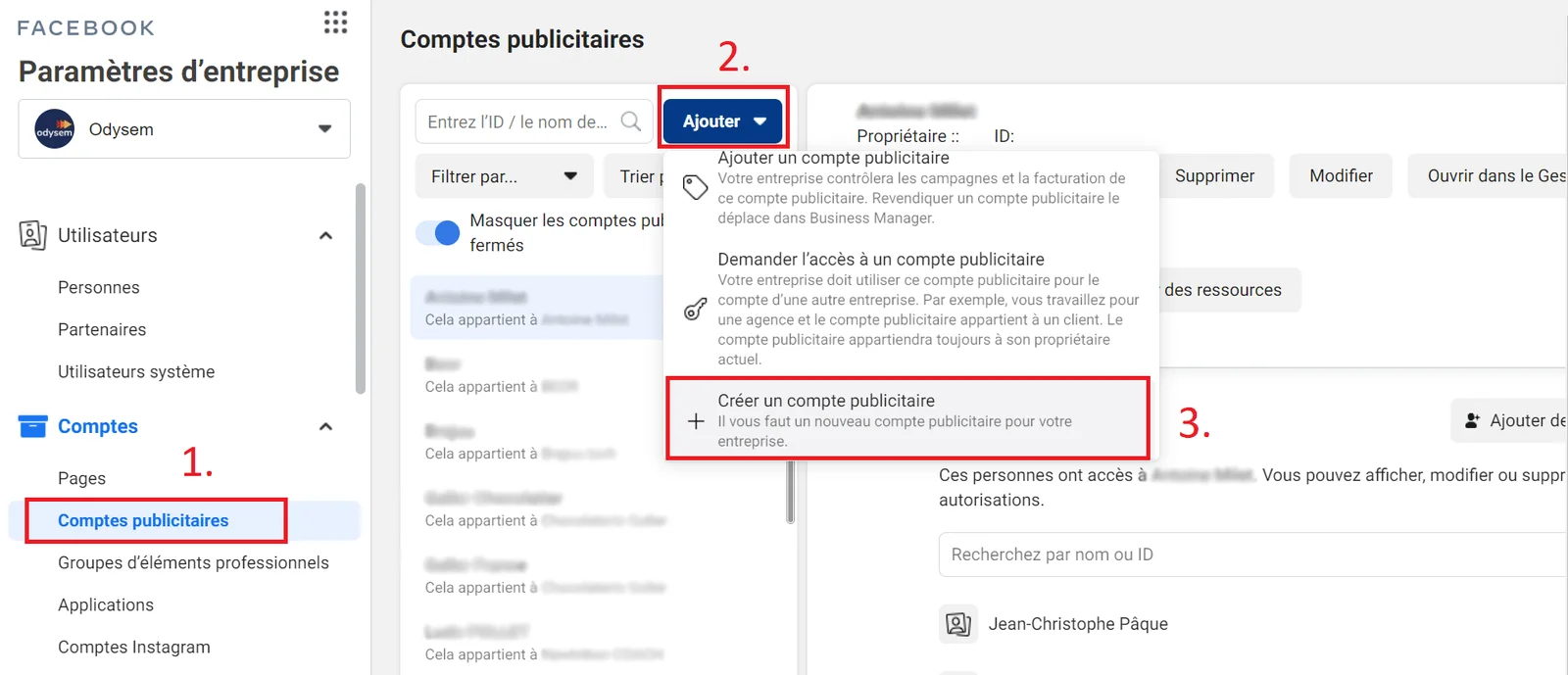Open the Odysem business selector dropdown
Viewport: 1568px width, 675px height.
point(184,128)
